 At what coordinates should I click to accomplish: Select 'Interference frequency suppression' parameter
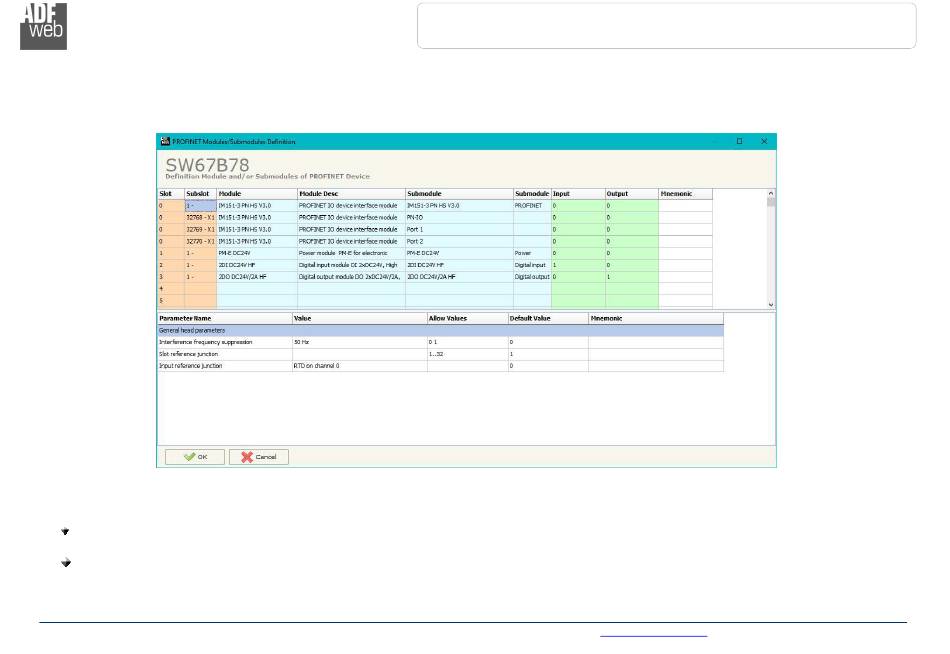pyautogui.click(x=225, y=342)
